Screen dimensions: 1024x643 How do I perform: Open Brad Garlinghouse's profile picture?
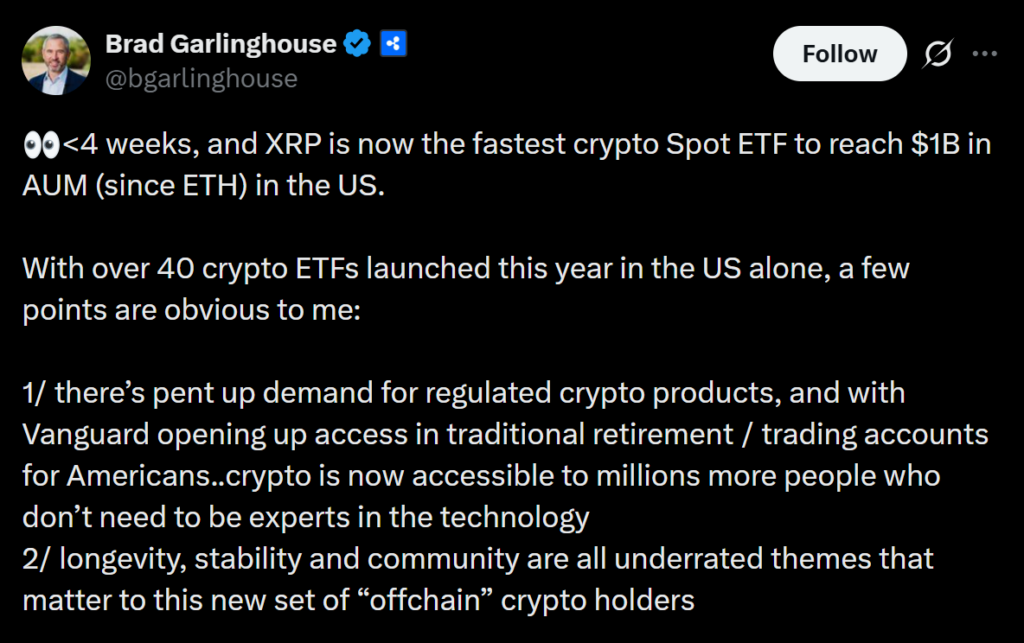[55, 58]
